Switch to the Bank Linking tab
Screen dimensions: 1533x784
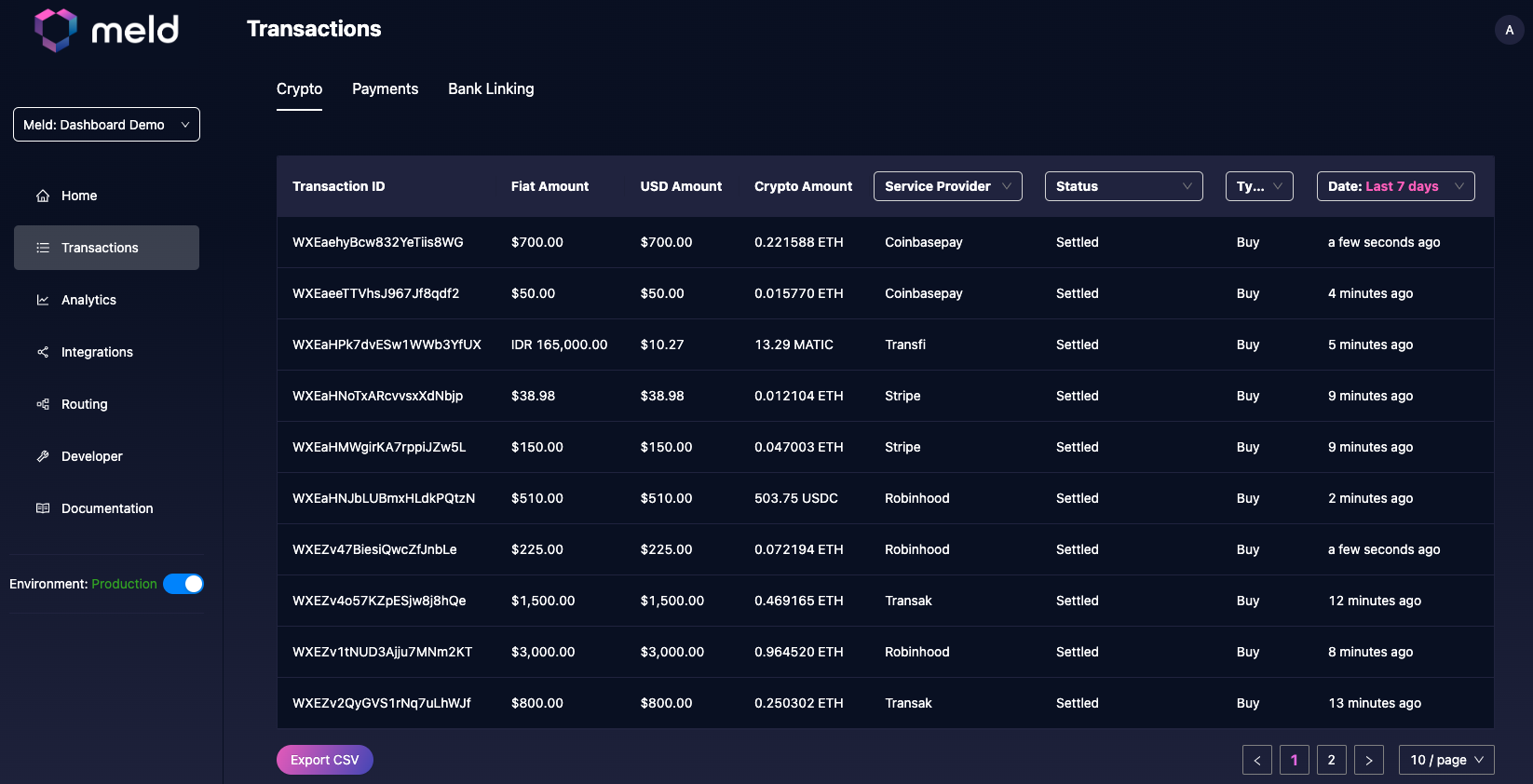coord(491,89)
